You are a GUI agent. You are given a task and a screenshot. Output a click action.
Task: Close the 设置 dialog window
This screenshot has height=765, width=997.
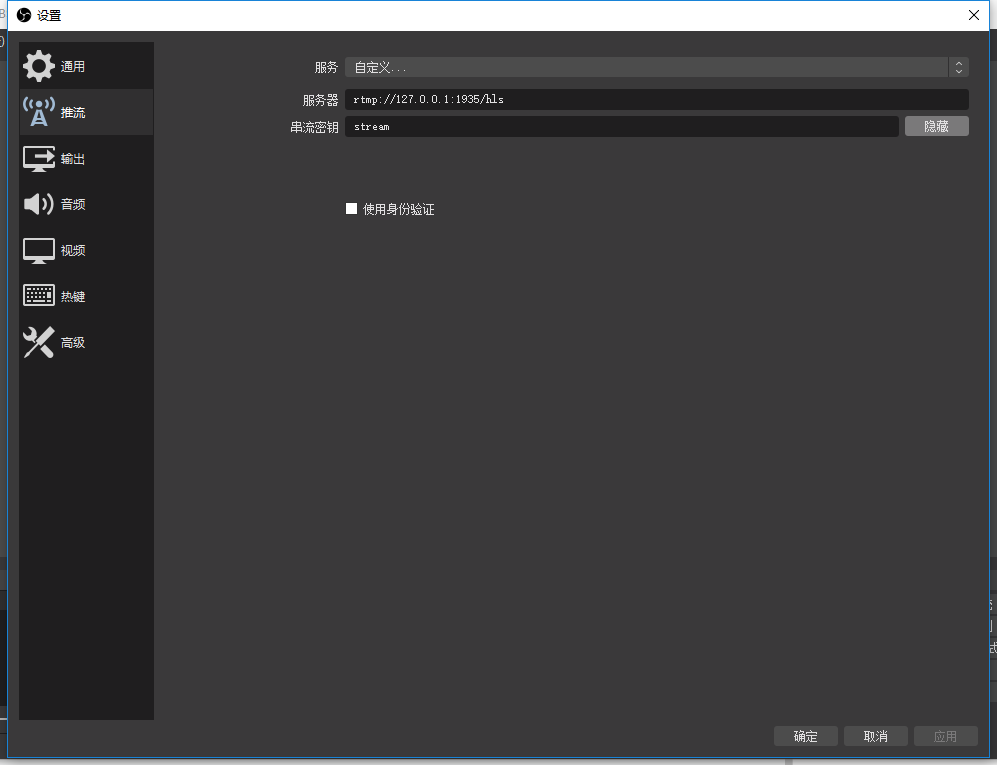973,15
